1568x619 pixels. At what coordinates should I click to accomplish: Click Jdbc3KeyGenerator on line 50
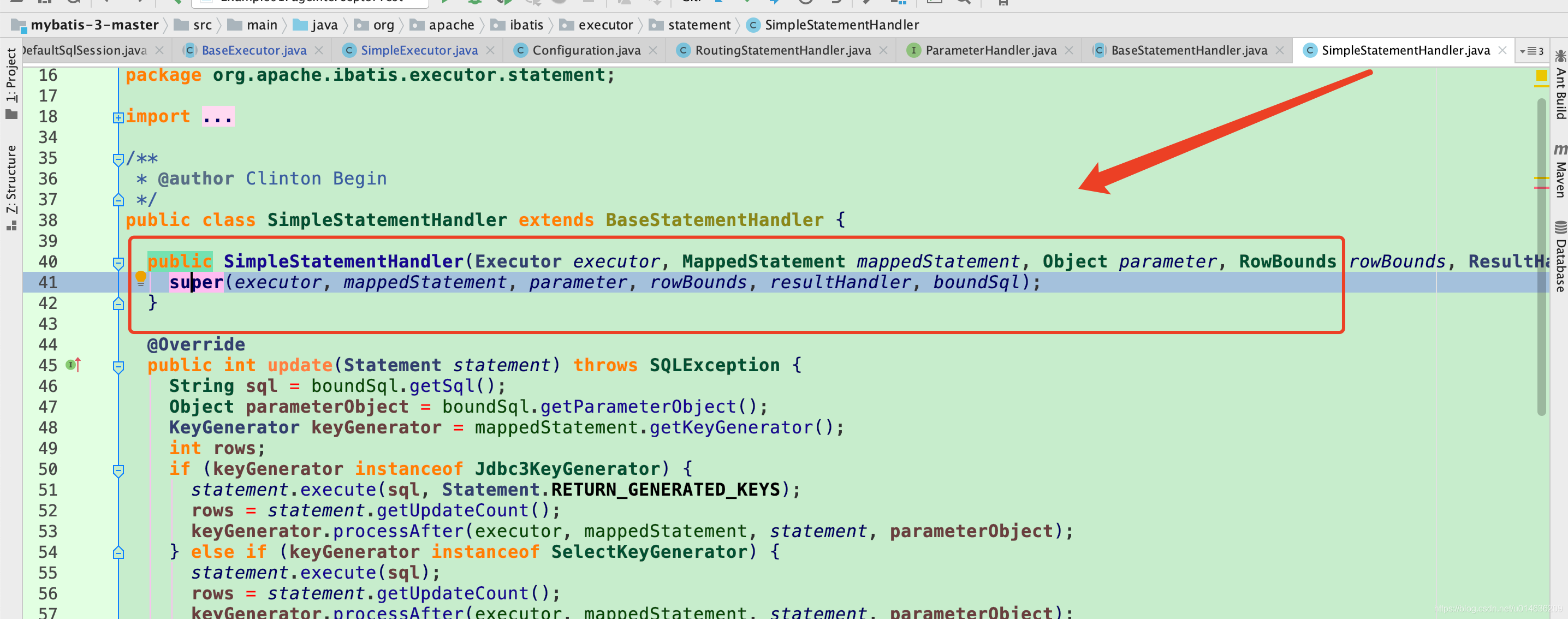coord(567,469)
